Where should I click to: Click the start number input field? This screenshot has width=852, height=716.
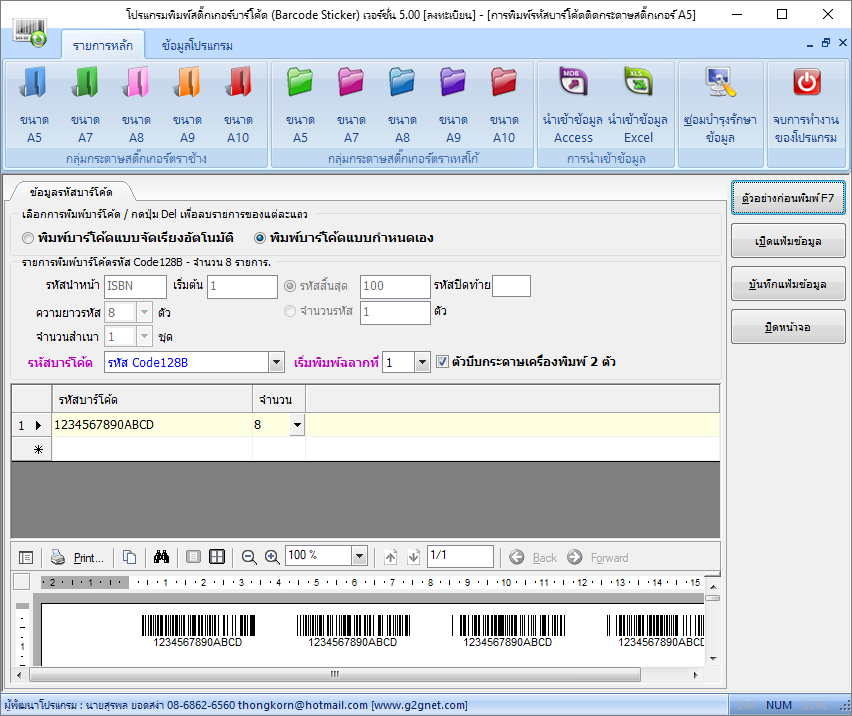pyautogui.click(x=242, y=286)
